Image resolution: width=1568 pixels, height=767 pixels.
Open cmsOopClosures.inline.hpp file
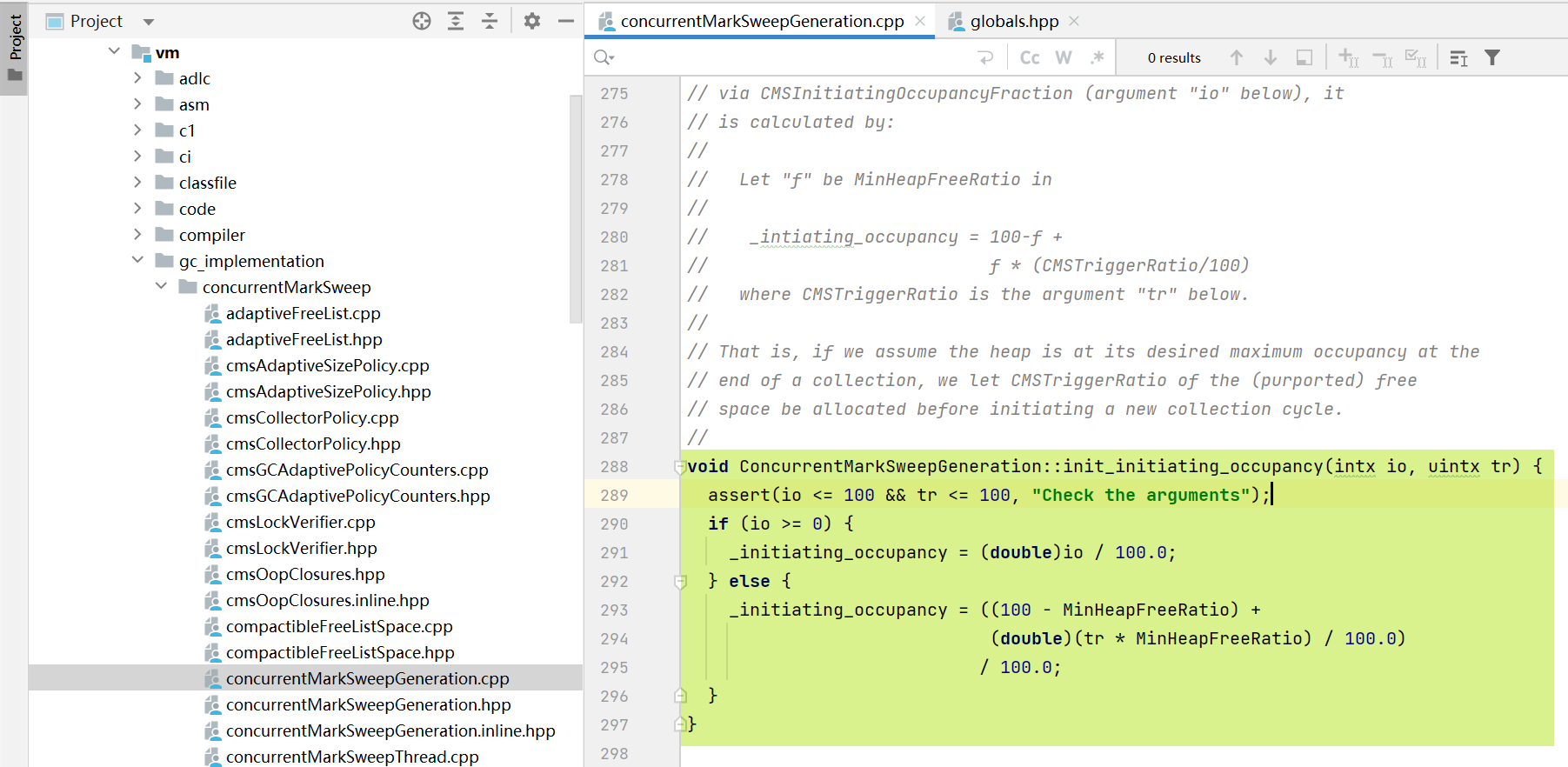tap(328, 600)
